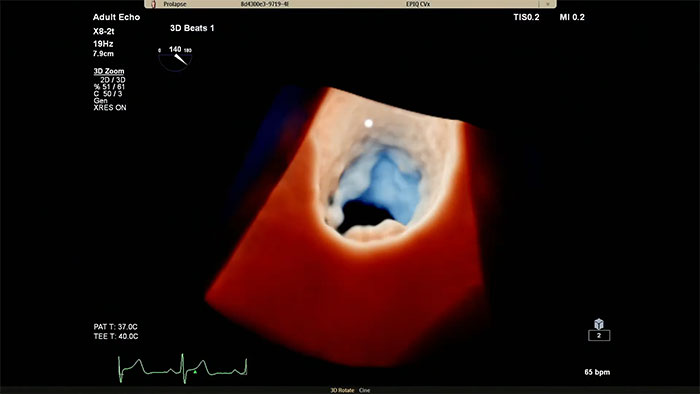This screenshot has width=700, height=394.
Task: Click the green ECG trigger marker
Action: pos(195,372)
